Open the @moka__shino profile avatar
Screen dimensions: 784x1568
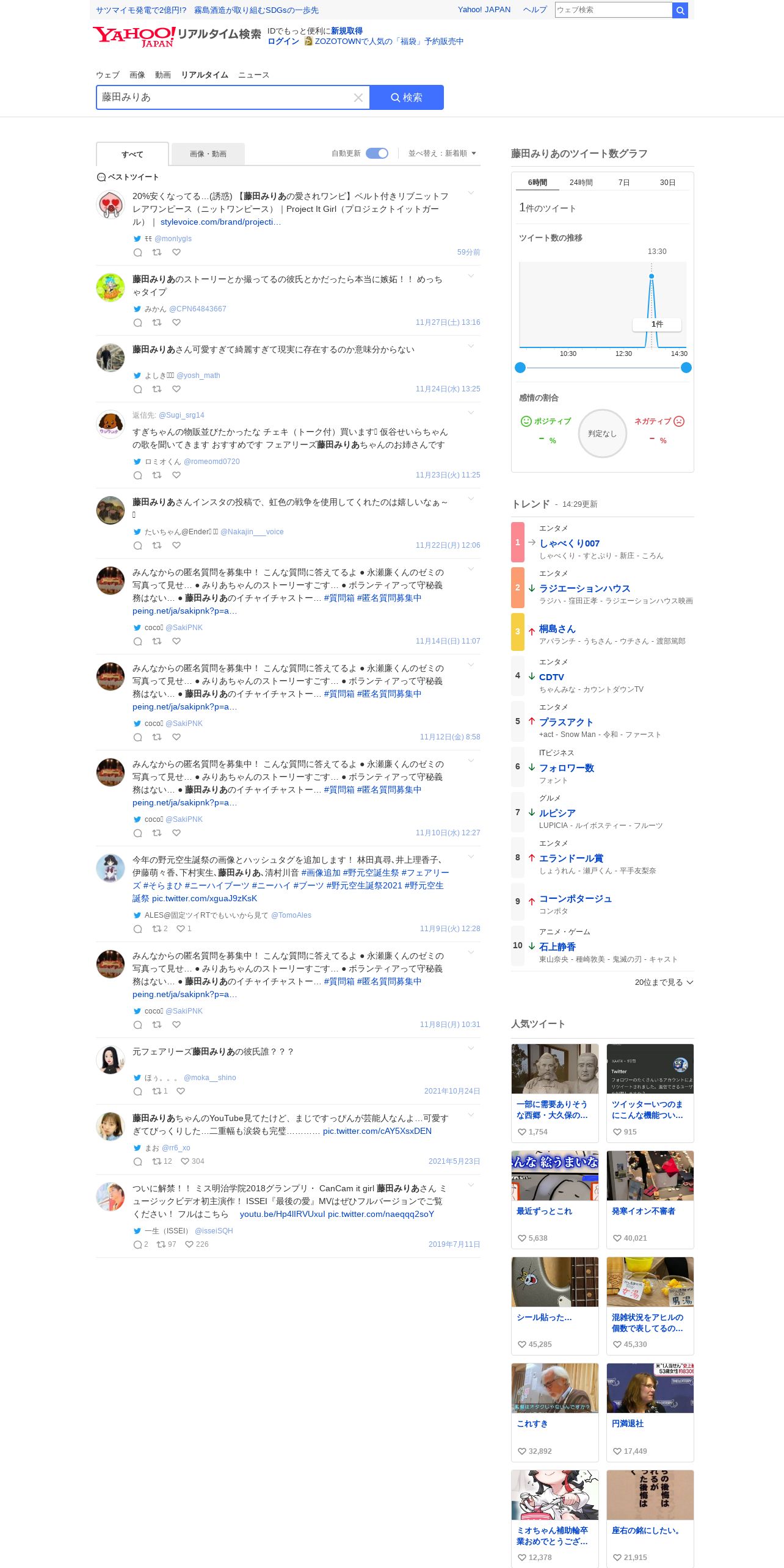(x=111, y=1060)
